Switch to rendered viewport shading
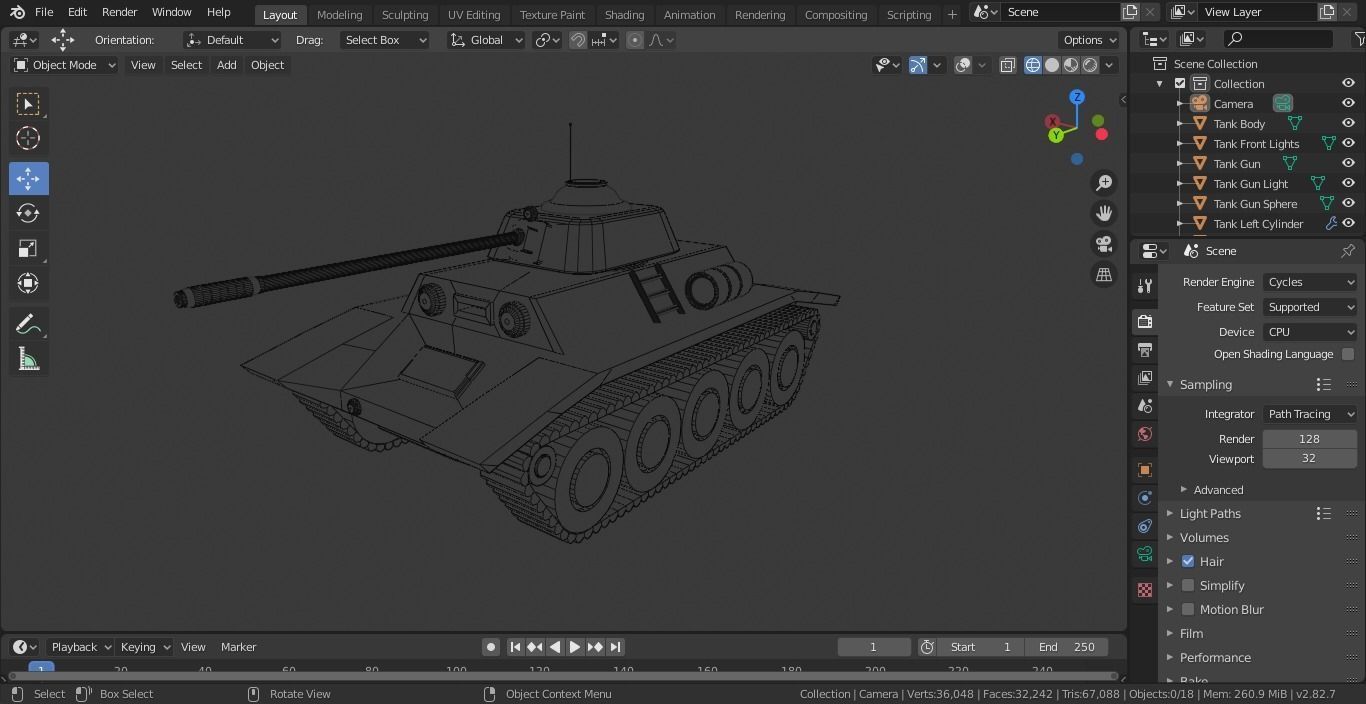Viewport: 1366px width, 704px height. [1090, 65]
